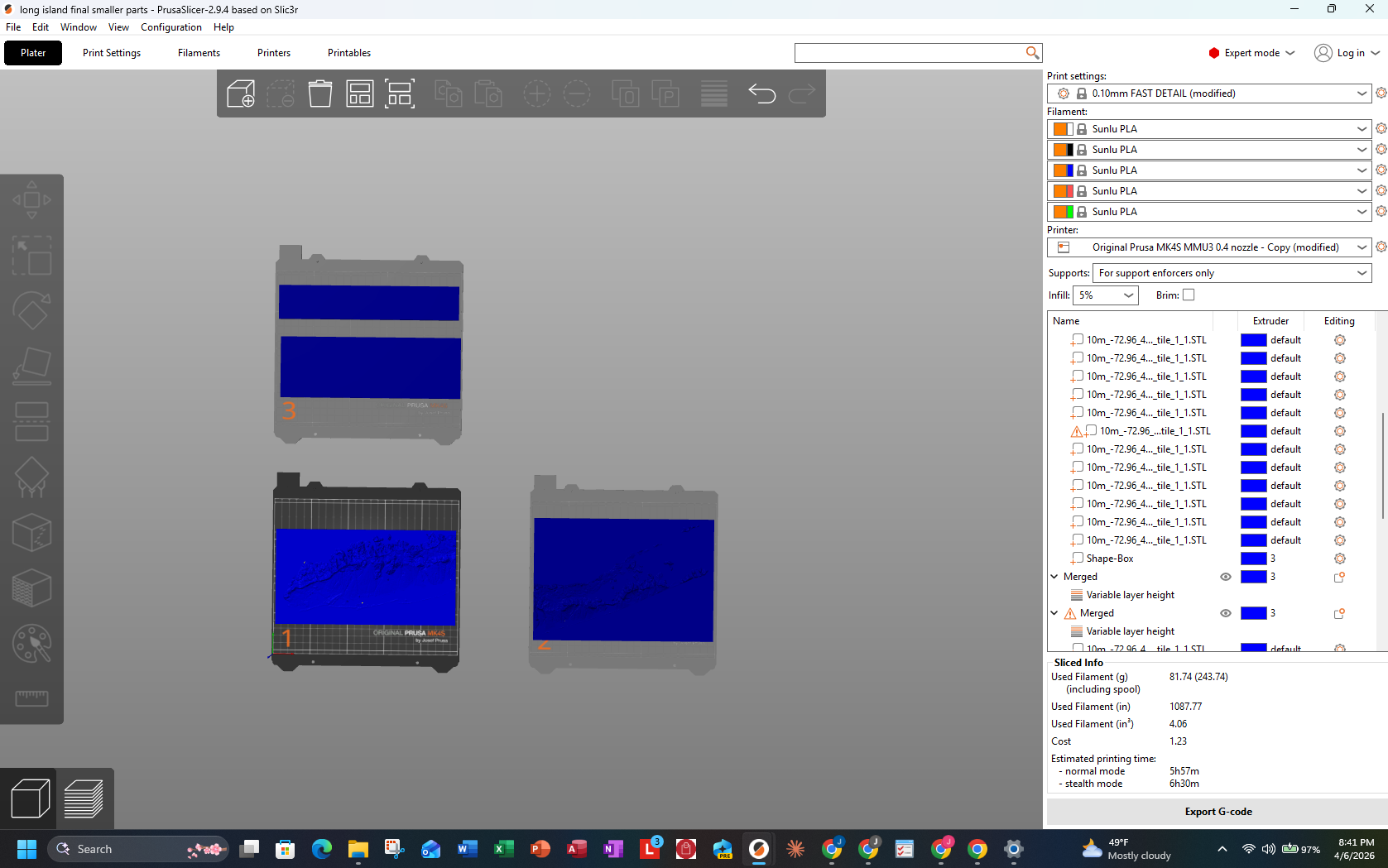Screen dimensions: 1388x868
Task: Click the Name column header
Action: pyautogui.click(x=1066, y=321)
